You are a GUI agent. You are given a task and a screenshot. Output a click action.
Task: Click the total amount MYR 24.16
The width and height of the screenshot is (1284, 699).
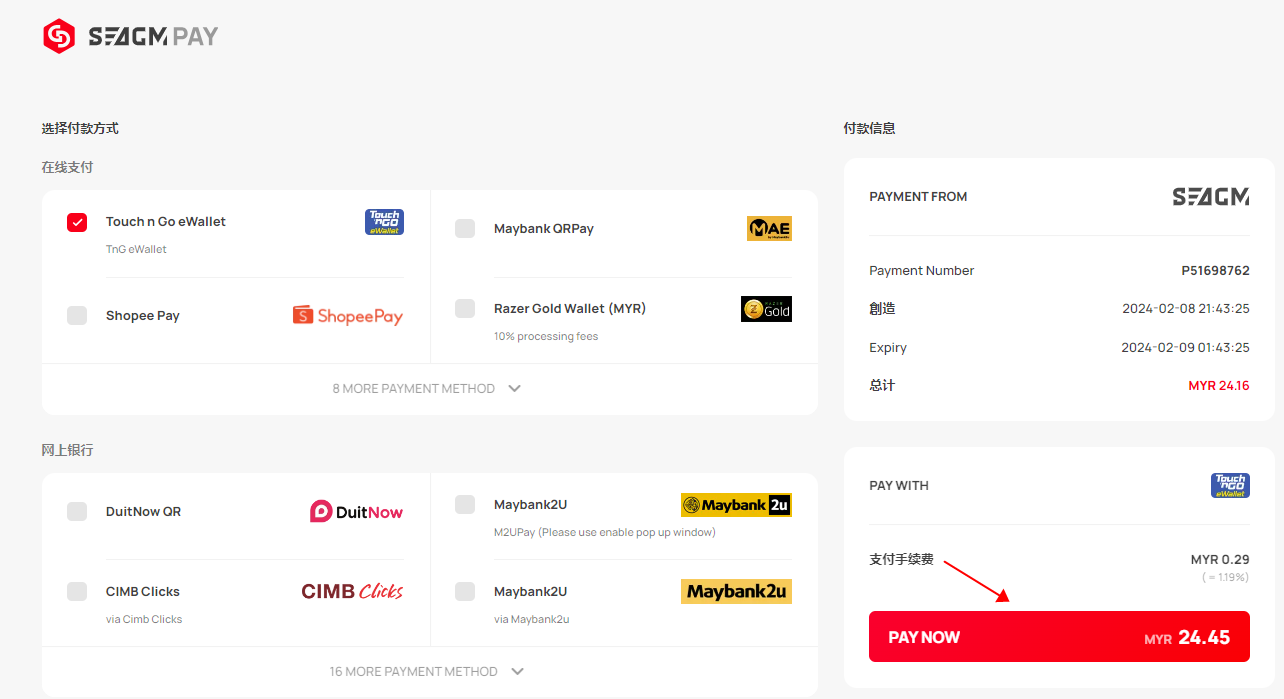tap(1219, 386)
